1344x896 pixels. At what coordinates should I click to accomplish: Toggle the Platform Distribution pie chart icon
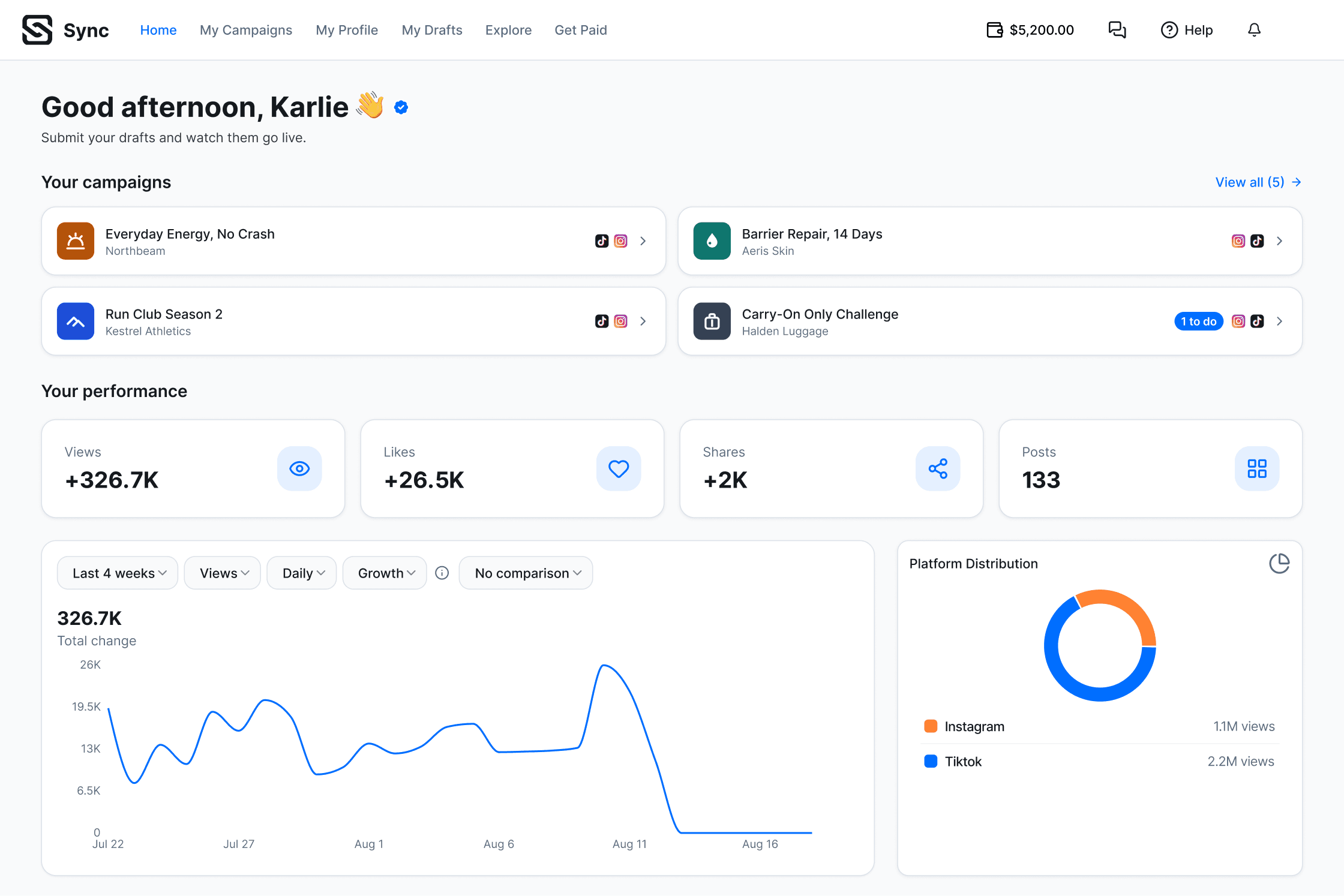[1279, 563]
